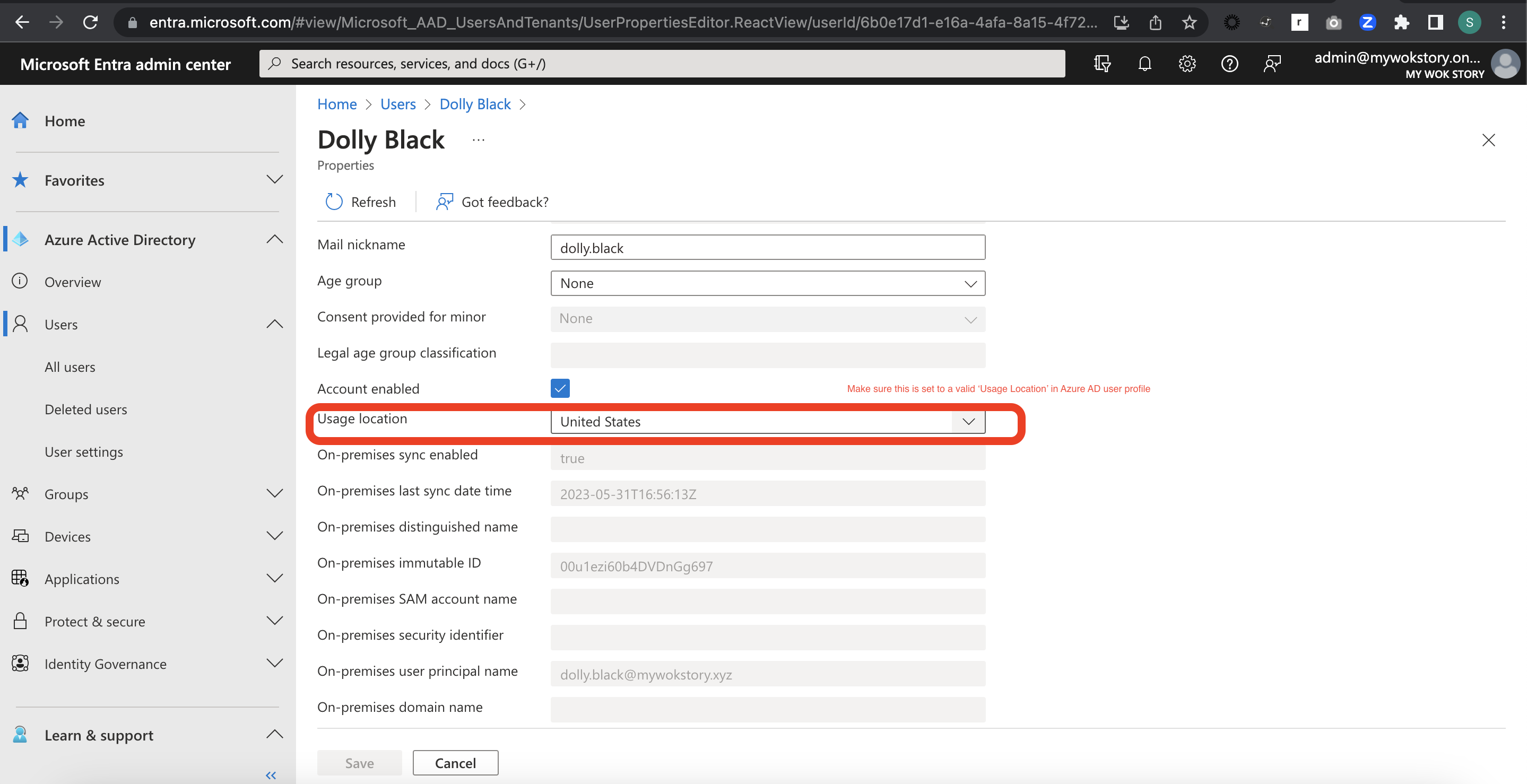
Task: Click the bookmark star in the address bar
Action: click(x=1189, y=22)
